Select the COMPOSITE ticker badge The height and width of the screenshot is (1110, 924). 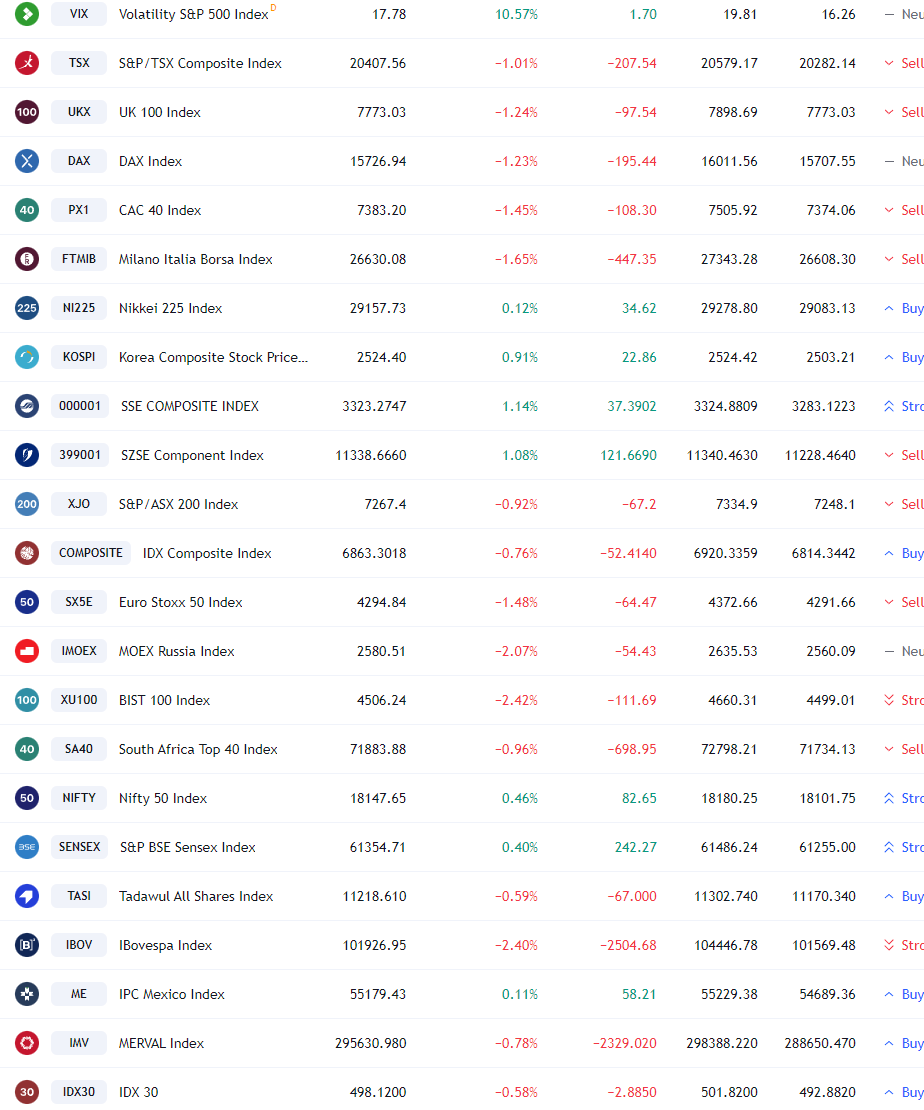point(91,553)
